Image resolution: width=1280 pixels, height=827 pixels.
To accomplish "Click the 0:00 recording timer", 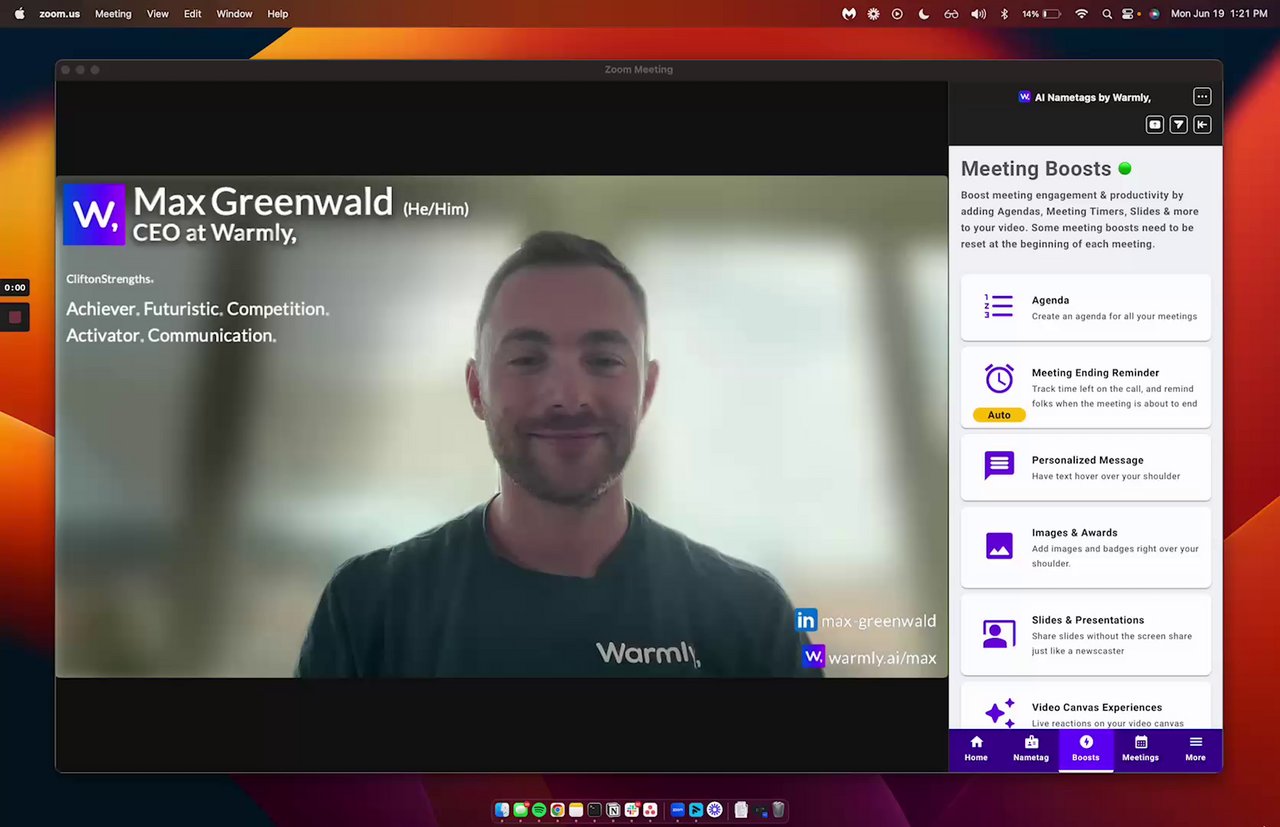I will tap(15, 288).
